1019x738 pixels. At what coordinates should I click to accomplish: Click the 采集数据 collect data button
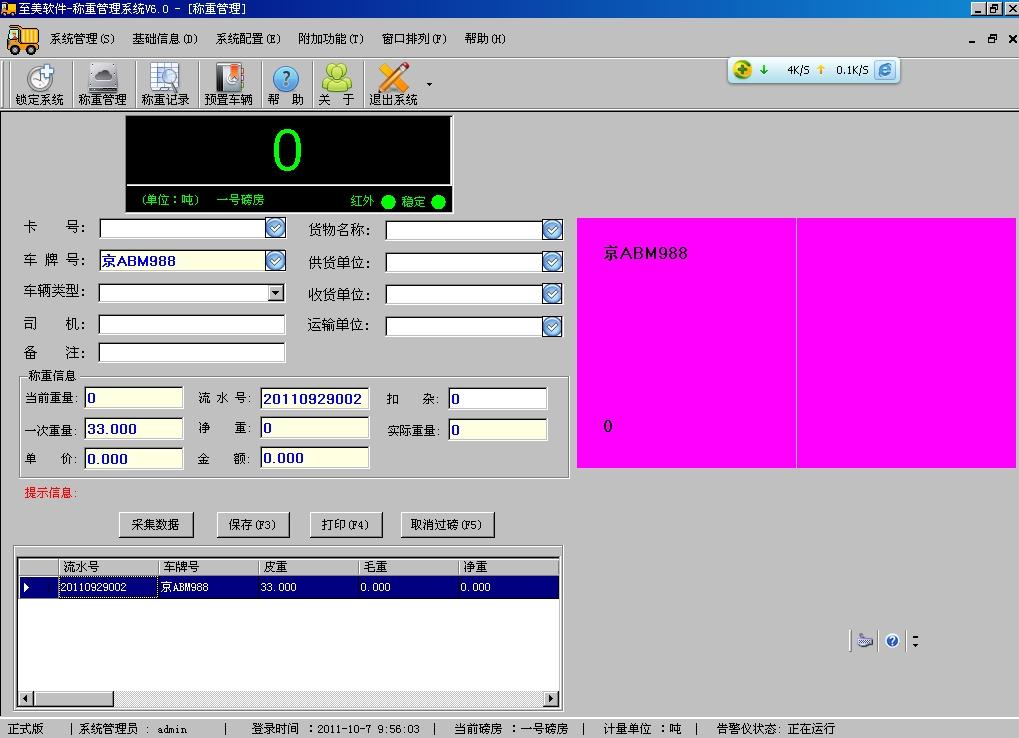[x=155, y=524]
